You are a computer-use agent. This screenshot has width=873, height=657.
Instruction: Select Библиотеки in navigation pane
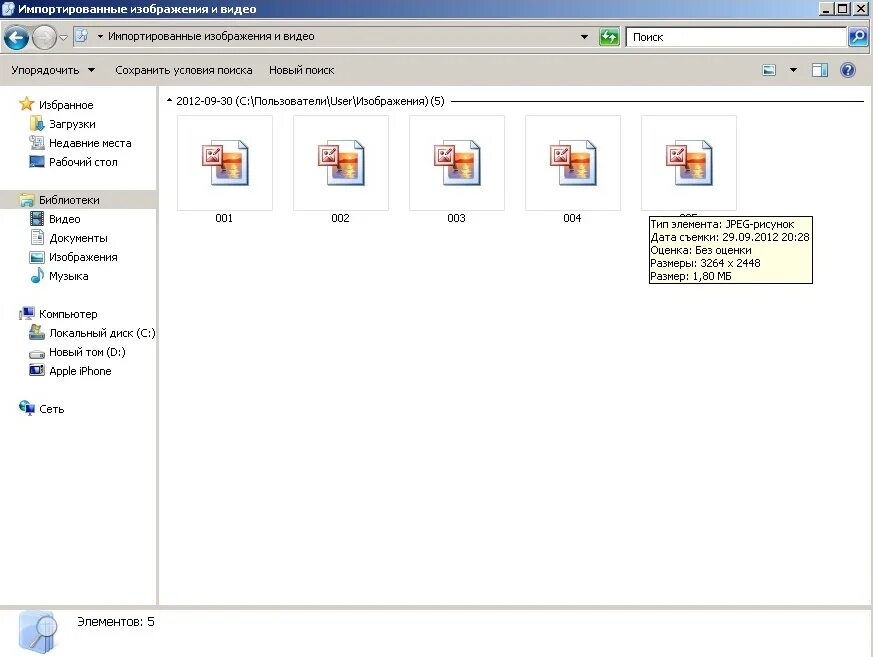pyautogui.click(x=69, y=200)
